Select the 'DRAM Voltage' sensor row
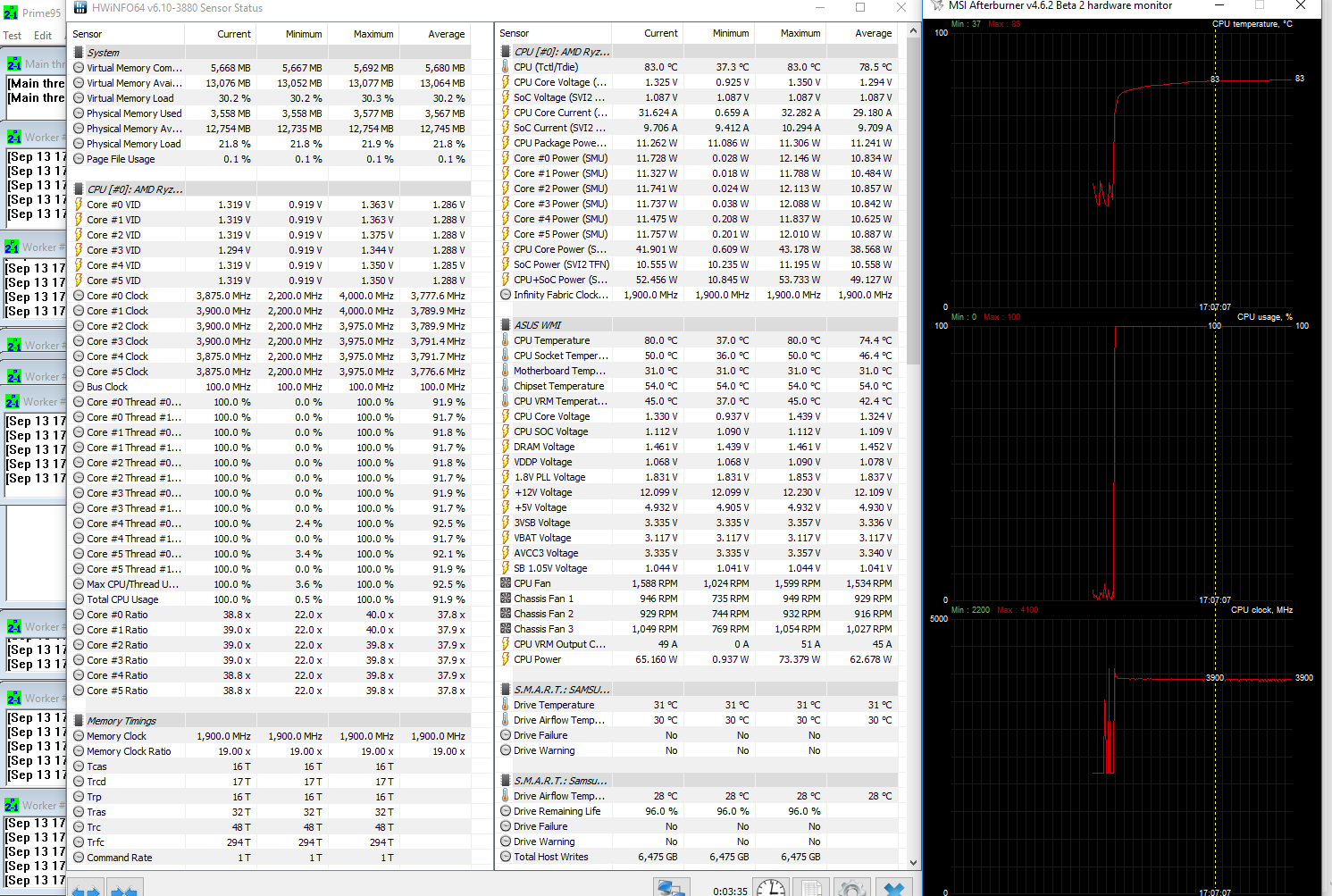This screenshot has height=896, width=1332. (698, 447)
